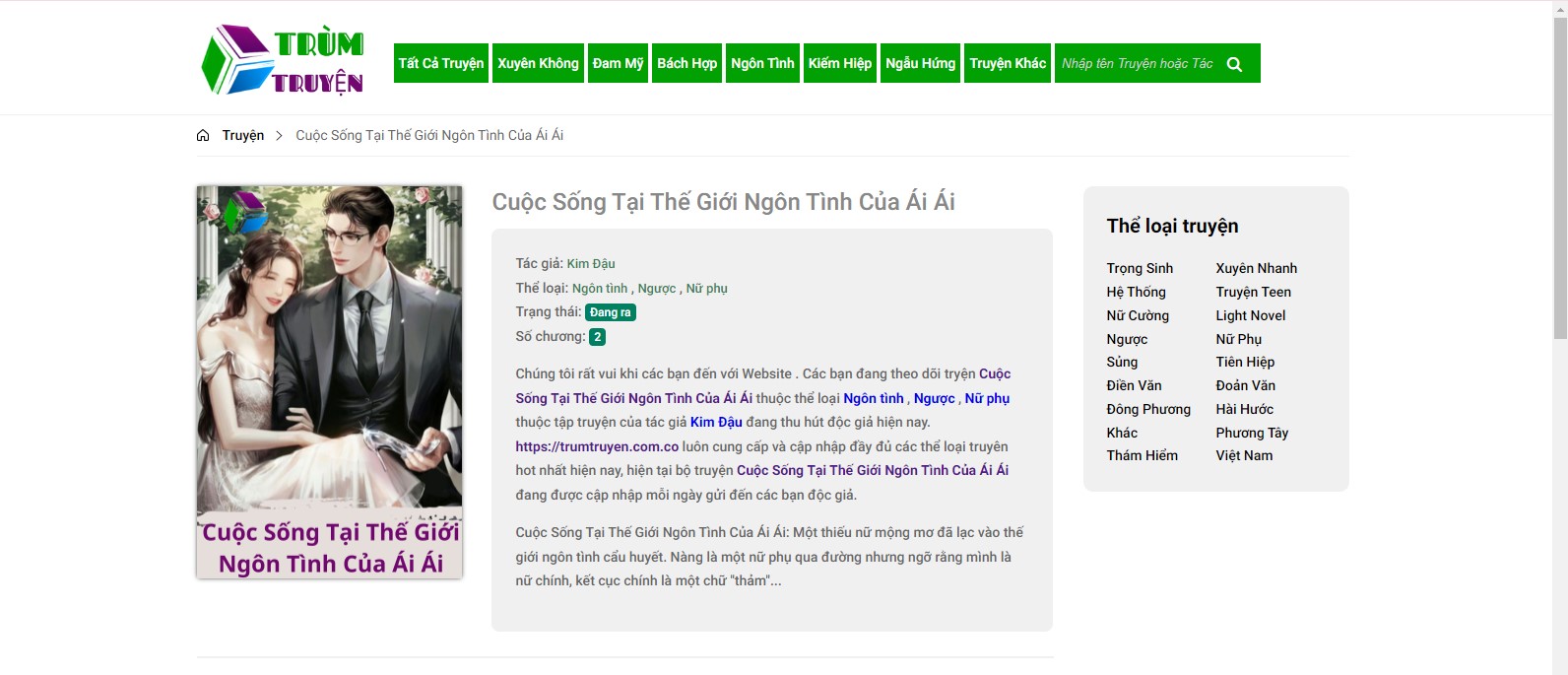This screenshot has width=1568, height=675.
Task: Type in the story search field
Action: (x=1138, y=64)
